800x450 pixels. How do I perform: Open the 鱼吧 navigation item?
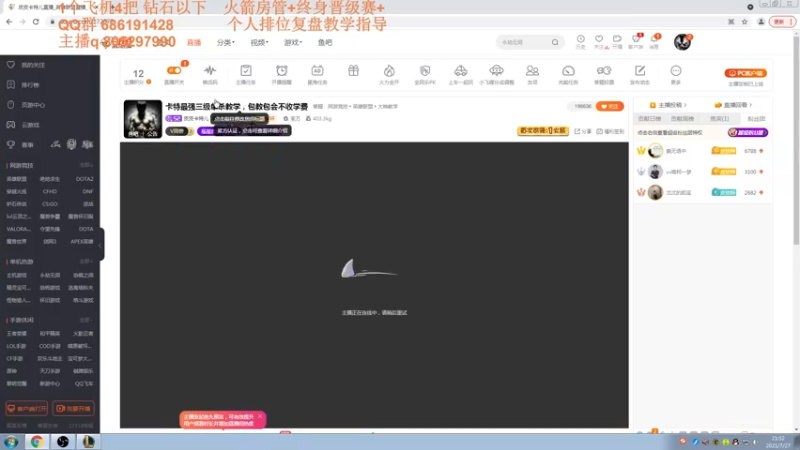[325, 43]
